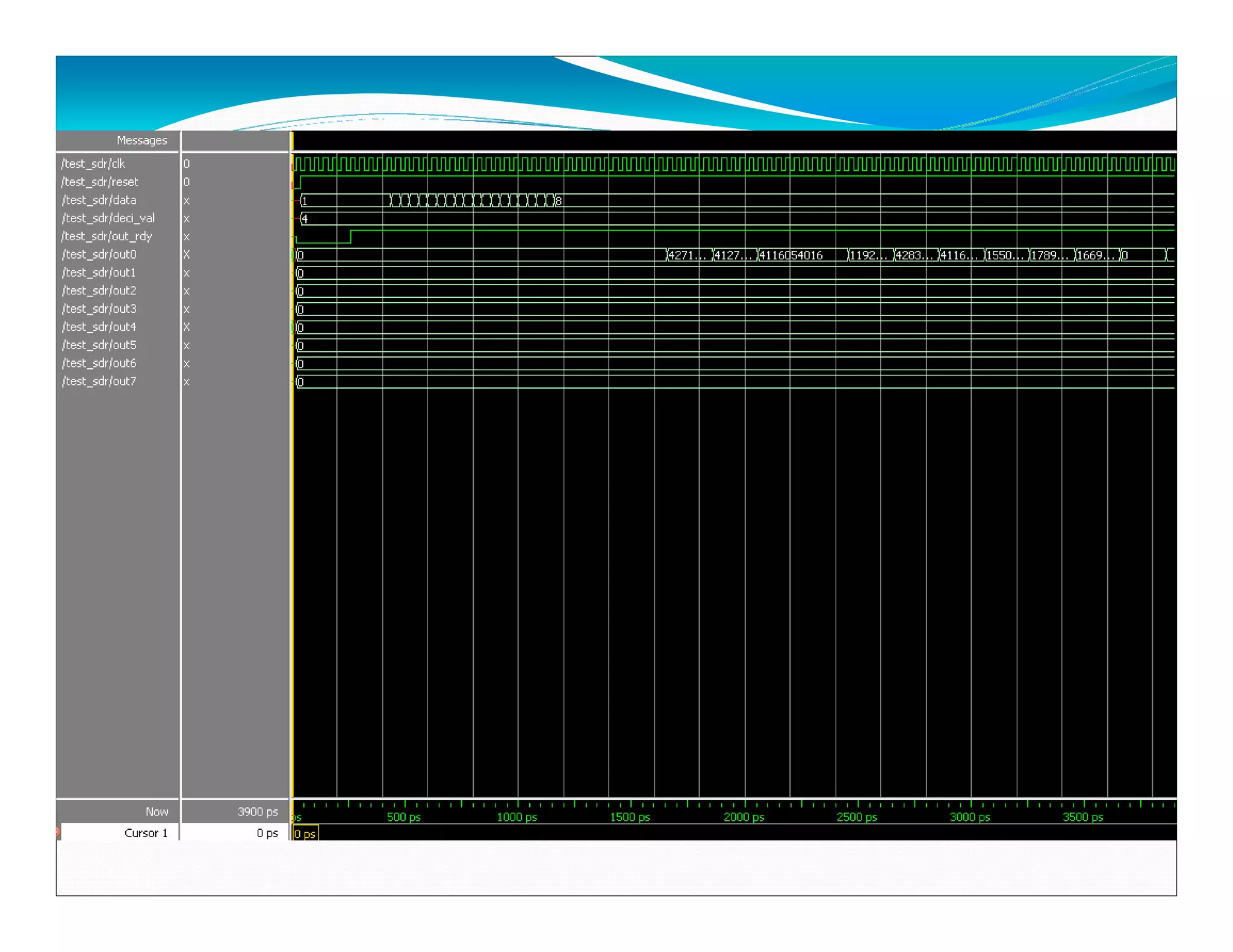Click the Cursor 1 value 0 ps field
This screenshot has width=1233, height=952.
(267, 833)
